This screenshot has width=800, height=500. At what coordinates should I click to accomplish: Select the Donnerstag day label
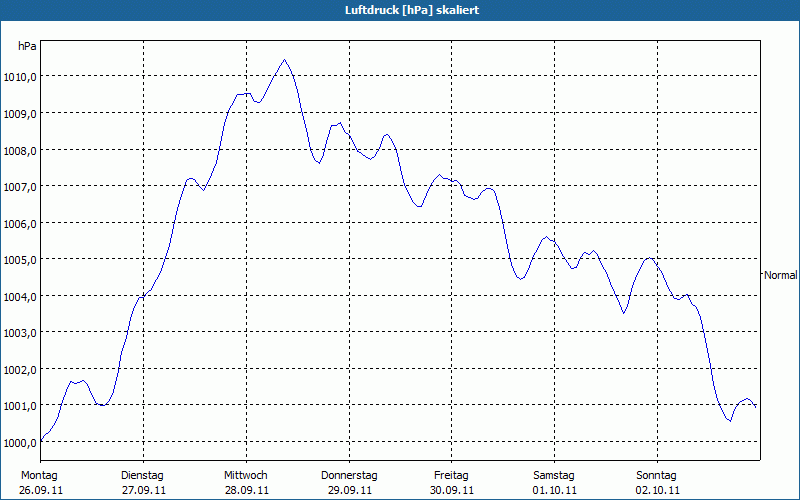click(349, 475)
